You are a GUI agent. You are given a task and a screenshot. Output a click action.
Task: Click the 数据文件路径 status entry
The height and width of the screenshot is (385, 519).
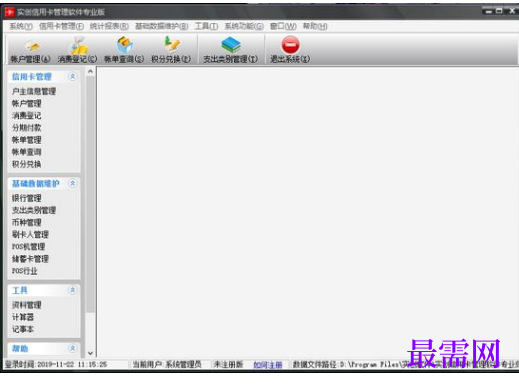(x=406, y=365)
